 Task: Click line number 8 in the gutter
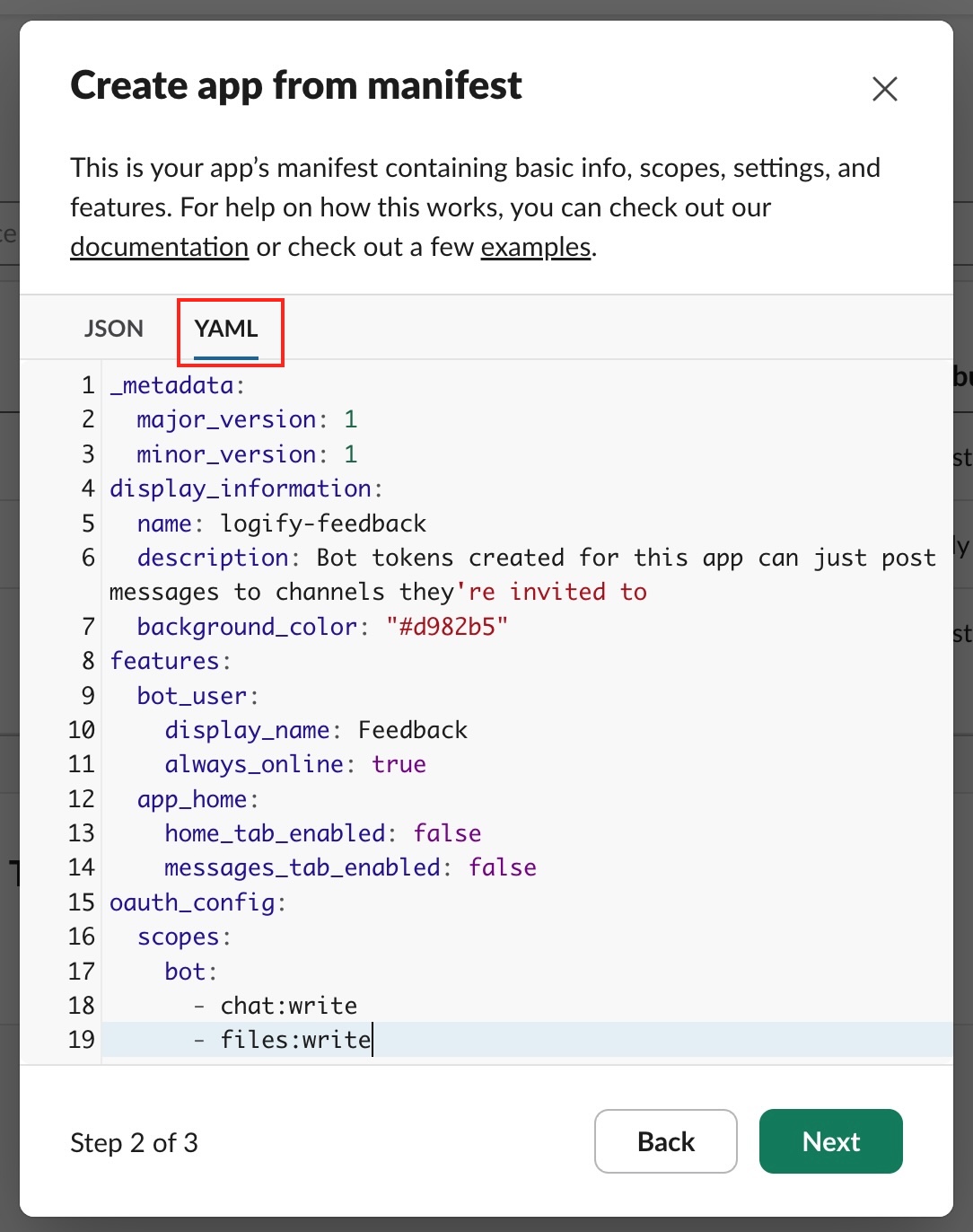88,661
